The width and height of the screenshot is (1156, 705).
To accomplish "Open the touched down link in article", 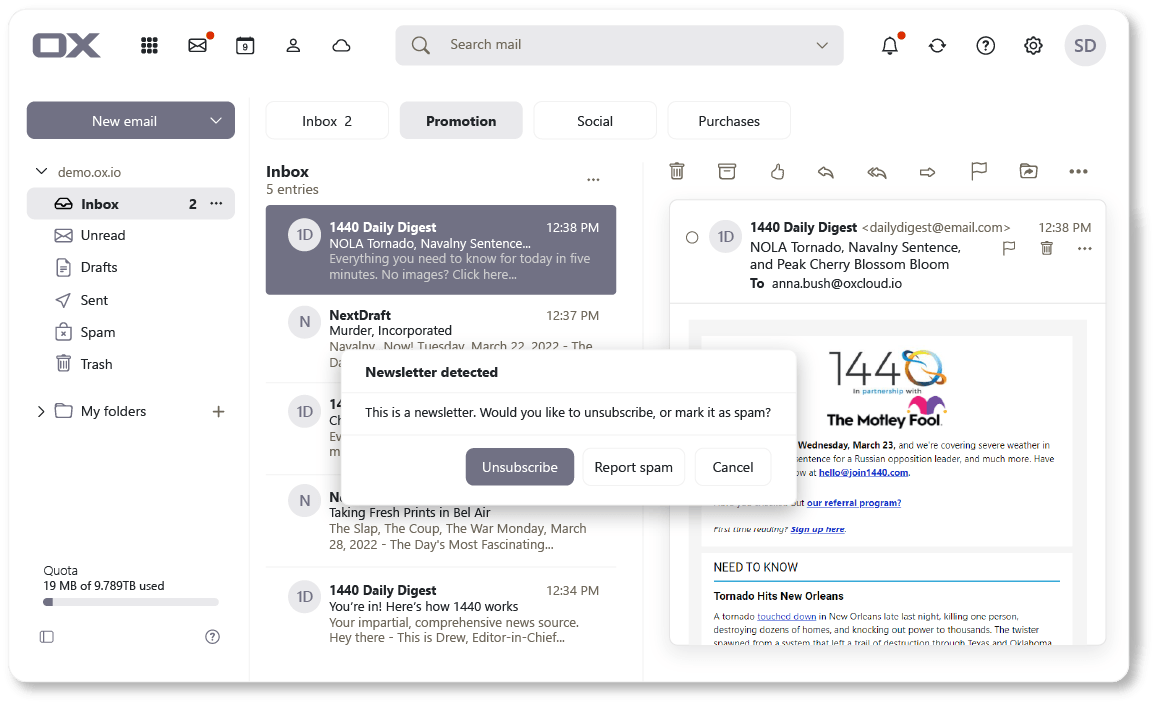I will [787, 617].
